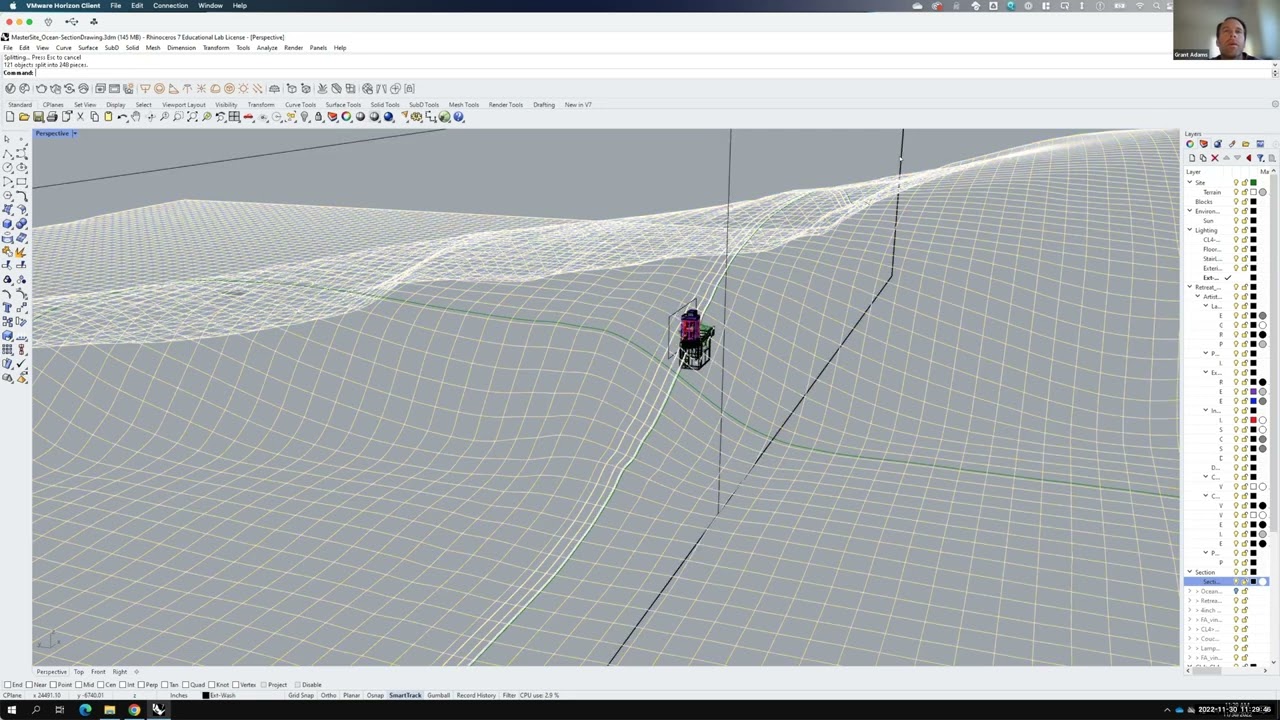Open the Rhino File menu

8,48
